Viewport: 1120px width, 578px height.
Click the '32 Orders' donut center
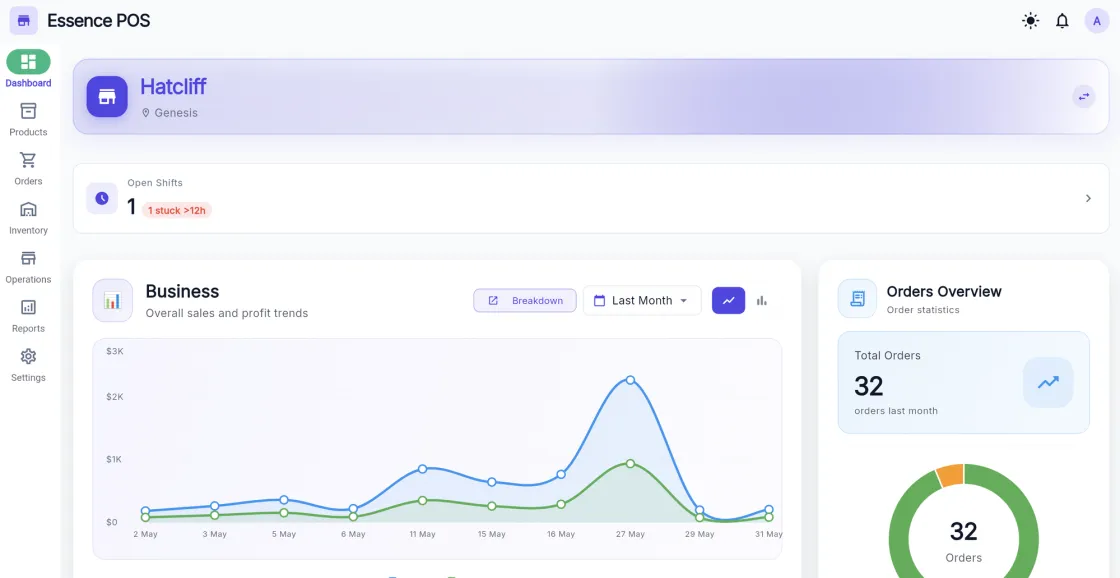click(964, 542)
